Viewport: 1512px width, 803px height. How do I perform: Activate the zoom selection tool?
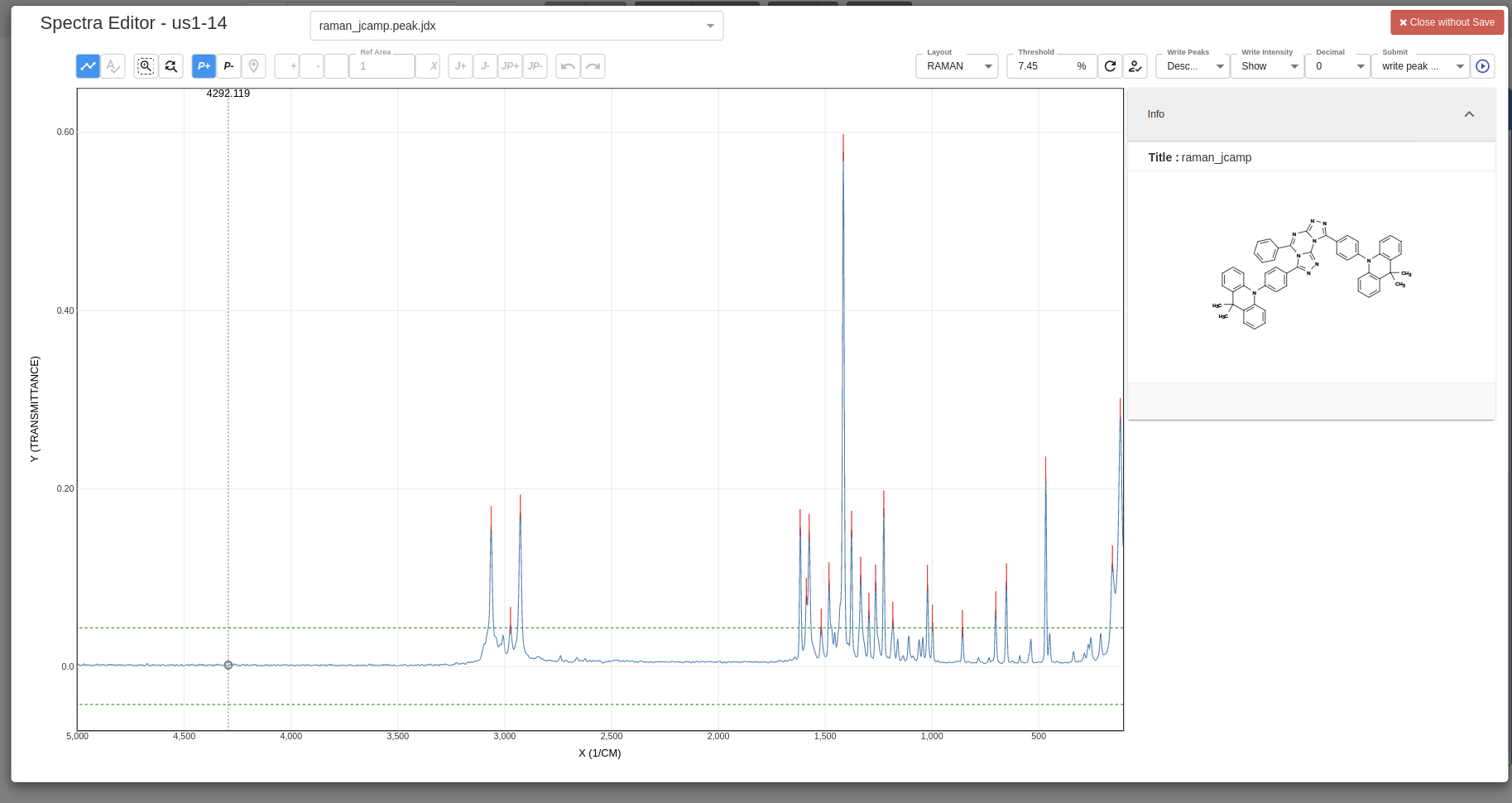pos(145,66)
